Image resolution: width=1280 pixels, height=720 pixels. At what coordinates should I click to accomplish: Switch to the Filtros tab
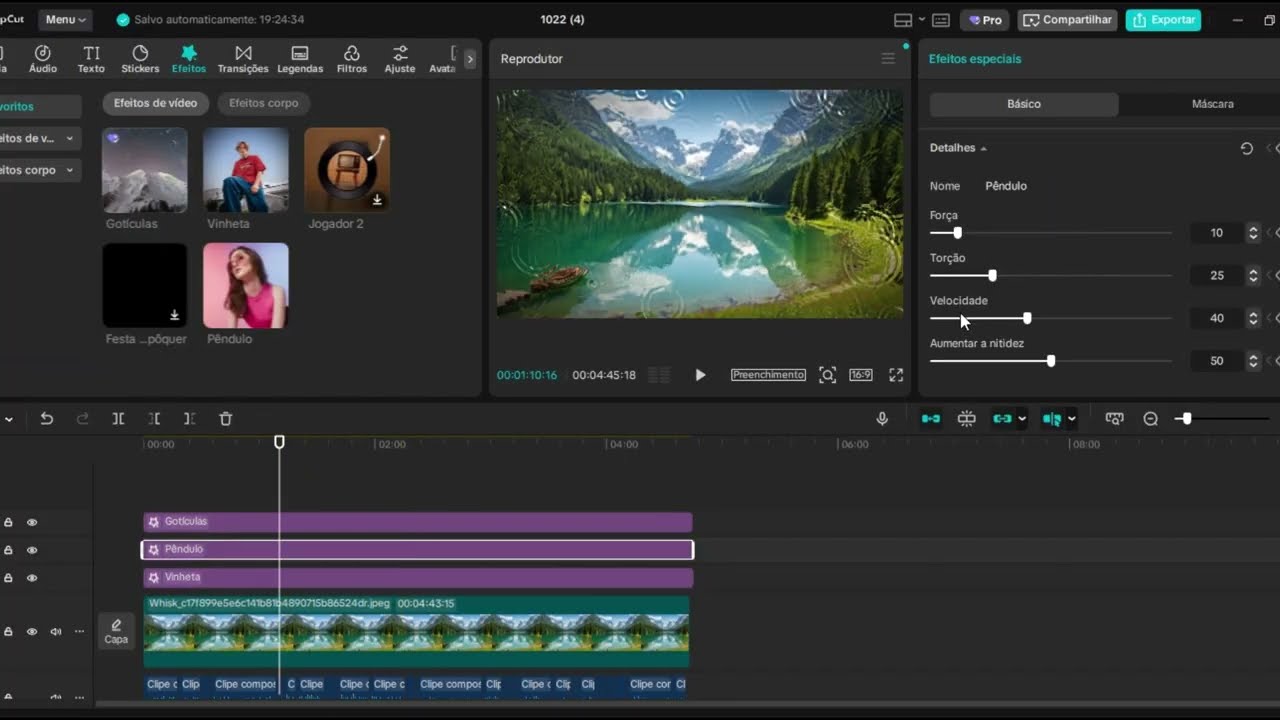[352, 59]
